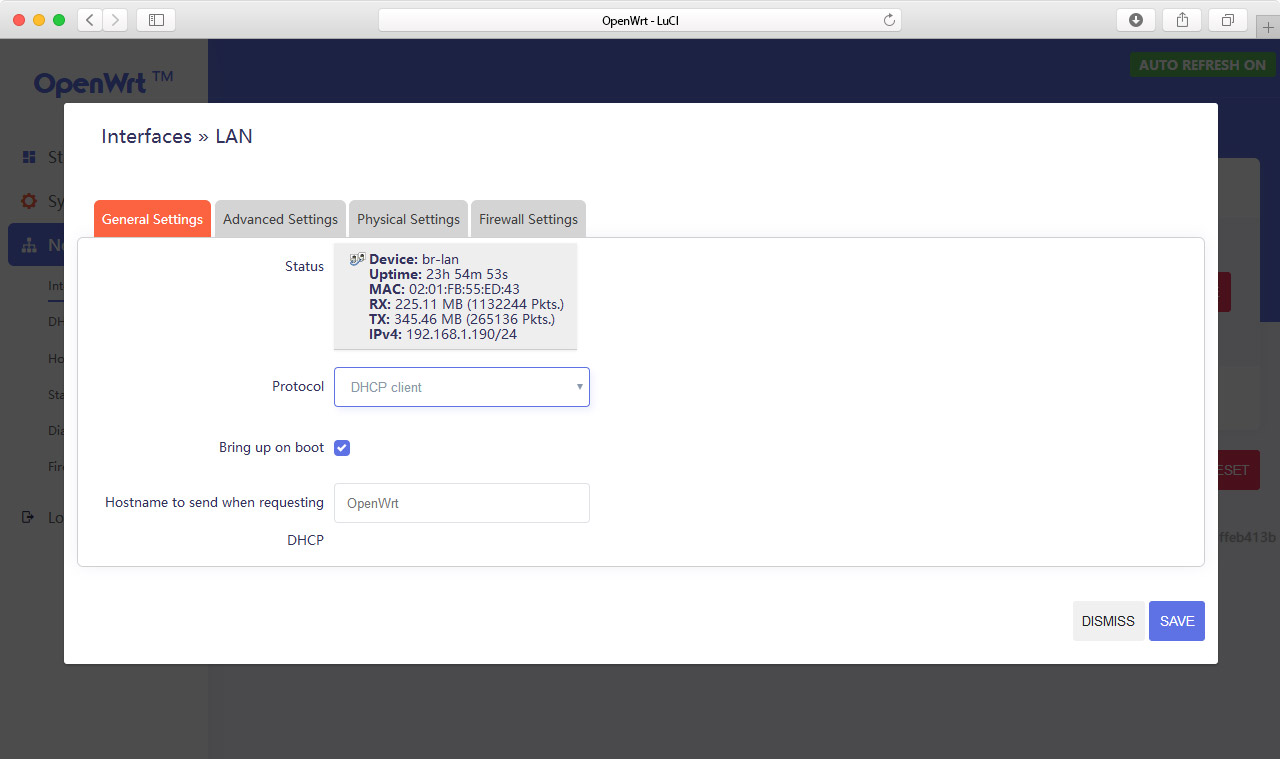This screenshot has height=759, width=1280.
Task: Click the hostname field containing OpenWrt
Action: tap(462, 503)
